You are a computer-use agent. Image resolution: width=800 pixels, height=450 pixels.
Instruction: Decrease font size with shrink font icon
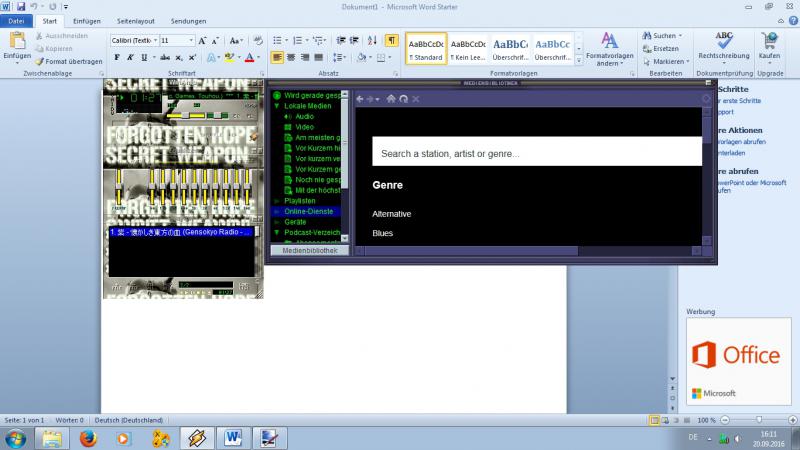click(x=215, y=41)
